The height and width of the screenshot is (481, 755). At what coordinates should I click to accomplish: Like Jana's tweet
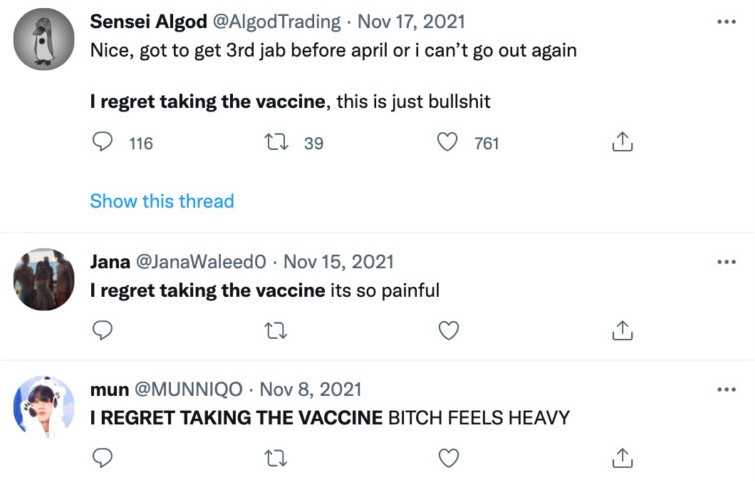449,330
